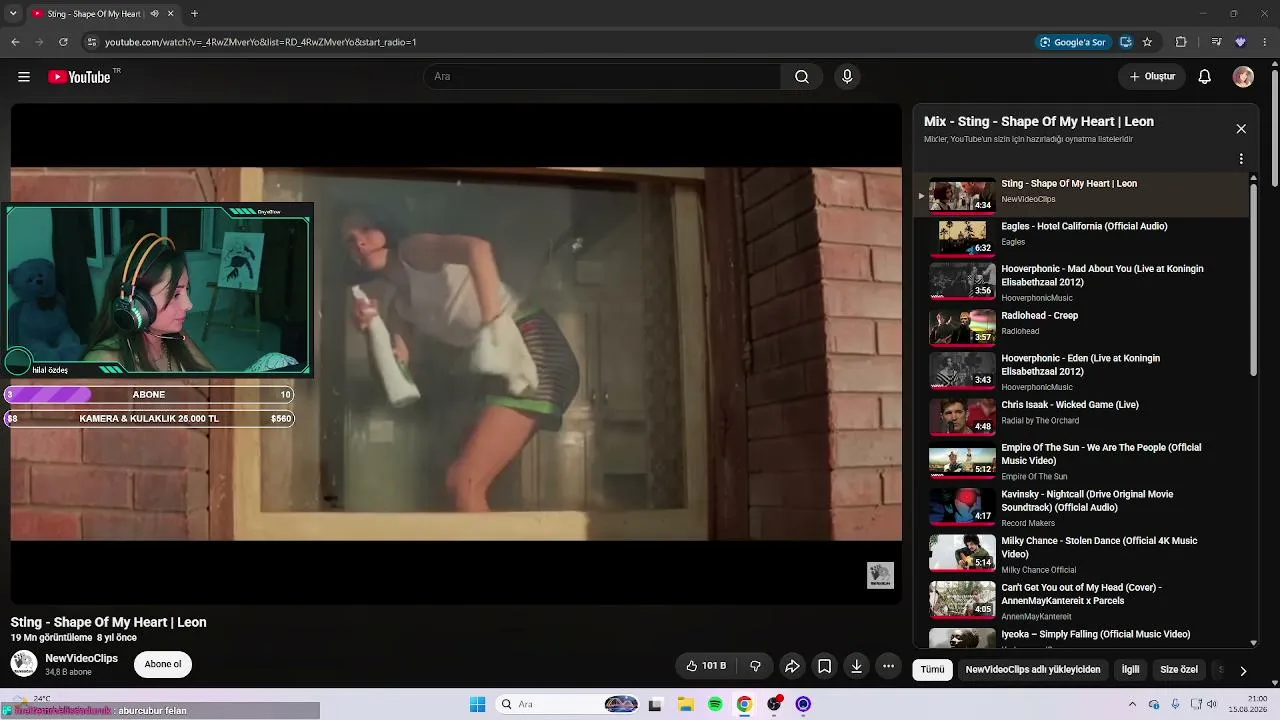This screenshot has width=1280, height=720.
Task: Show more filter chips with right arrow
Action: tap(1243, 671)
